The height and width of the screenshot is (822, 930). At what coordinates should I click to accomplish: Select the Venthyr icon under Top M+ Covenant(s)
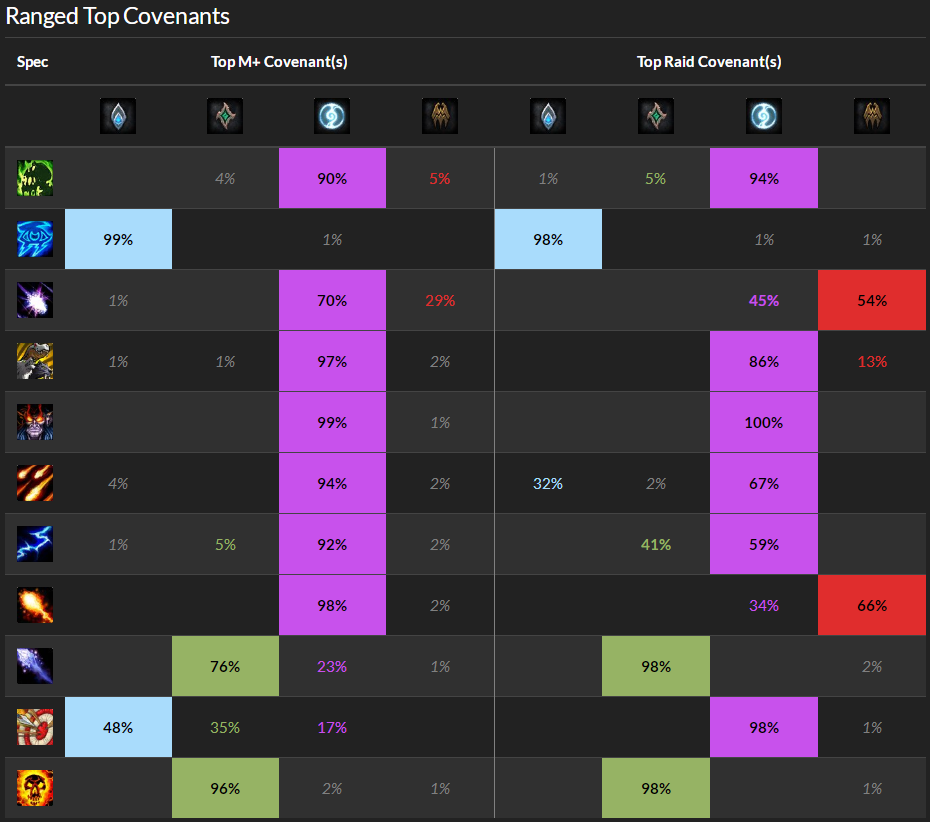pyautogui.click(x=439, y=116)
